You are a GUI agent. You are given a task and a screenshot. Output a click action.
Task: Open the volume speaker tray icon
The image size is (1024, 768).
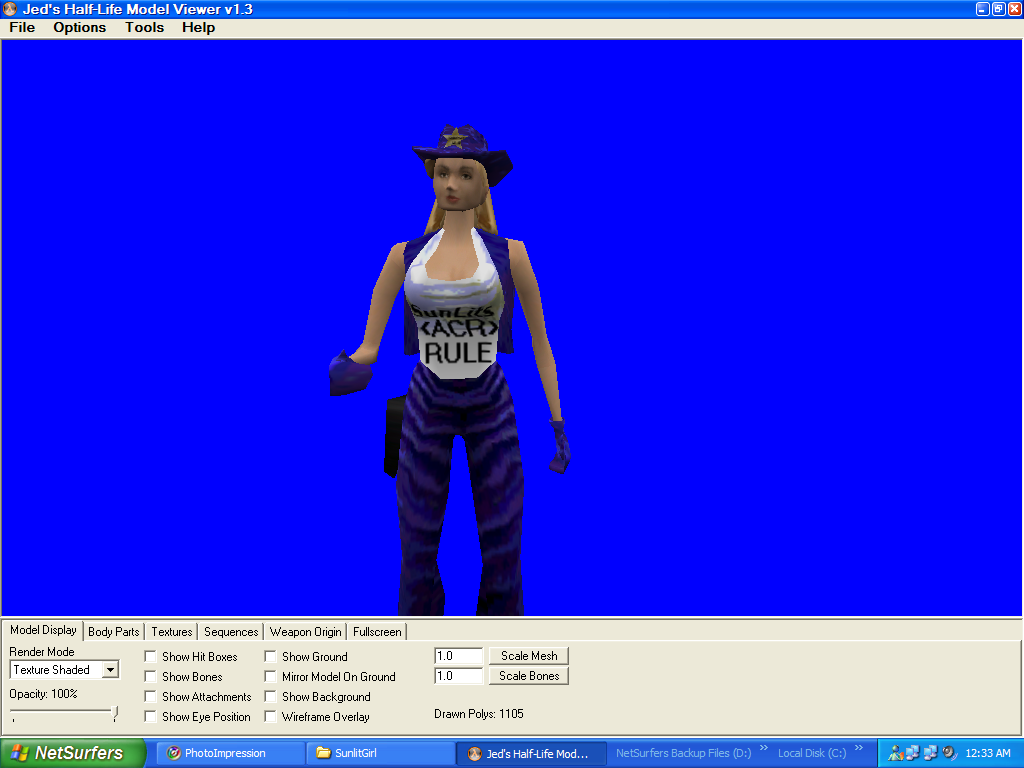point(949,753)
